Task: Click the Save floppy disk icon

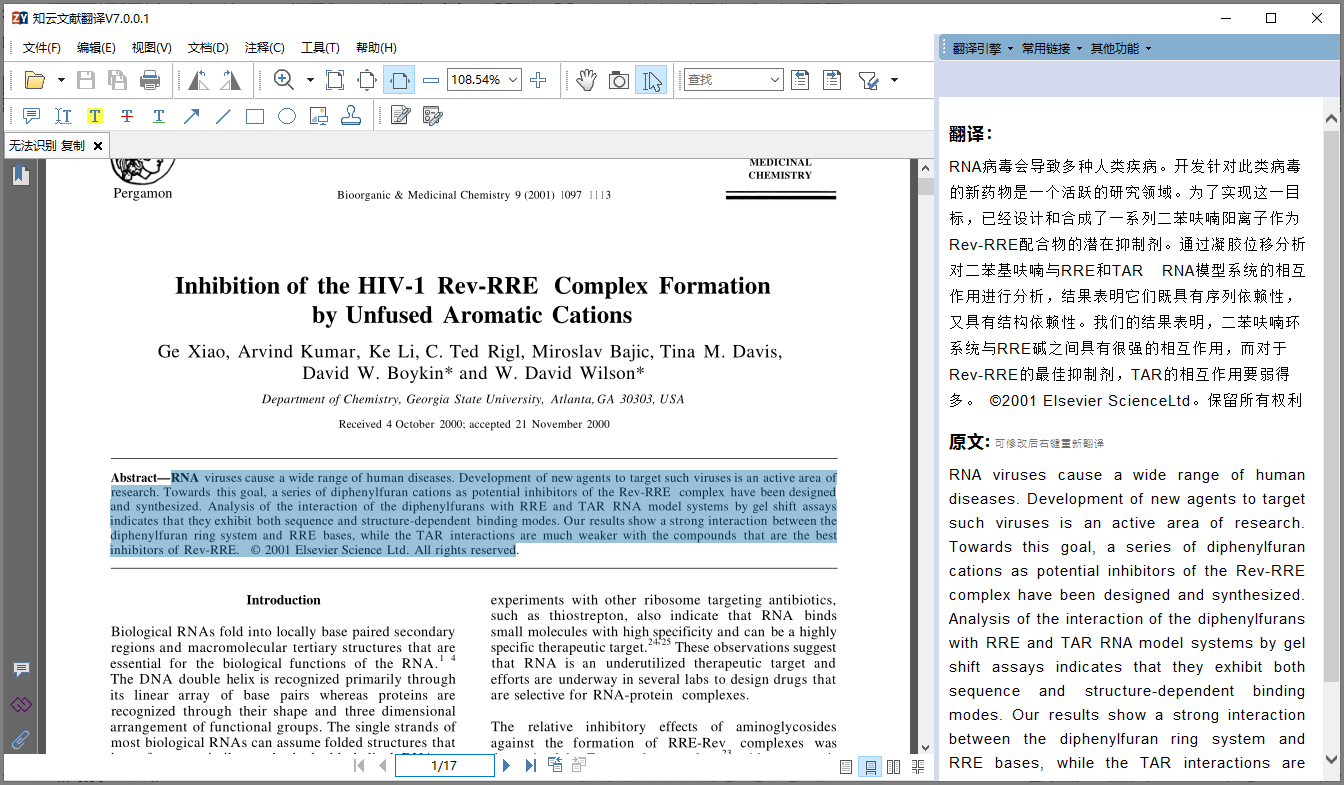Action: (x=86, y=80)
